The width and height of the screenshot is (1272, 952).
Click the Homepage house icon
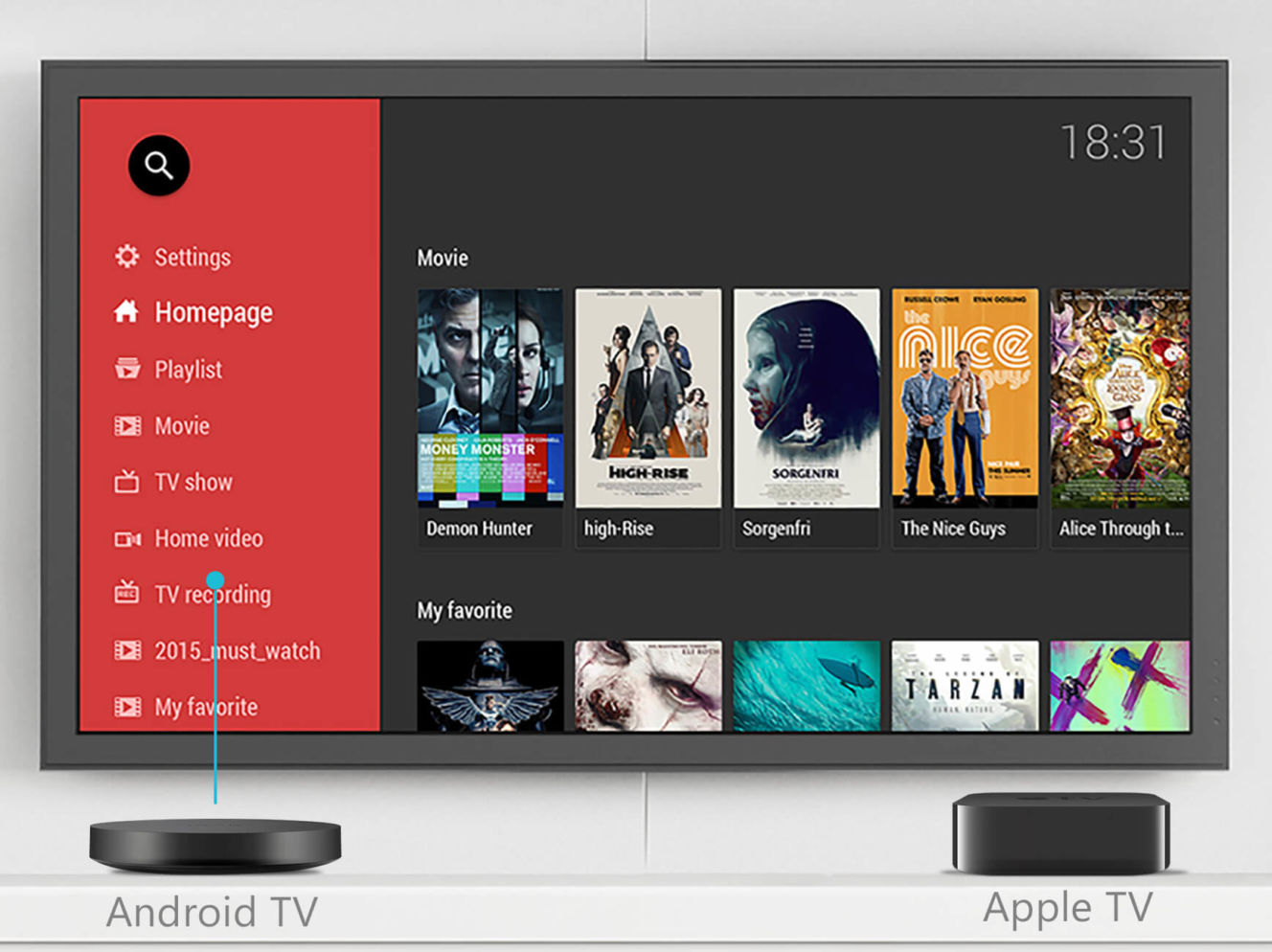(126, 311)
